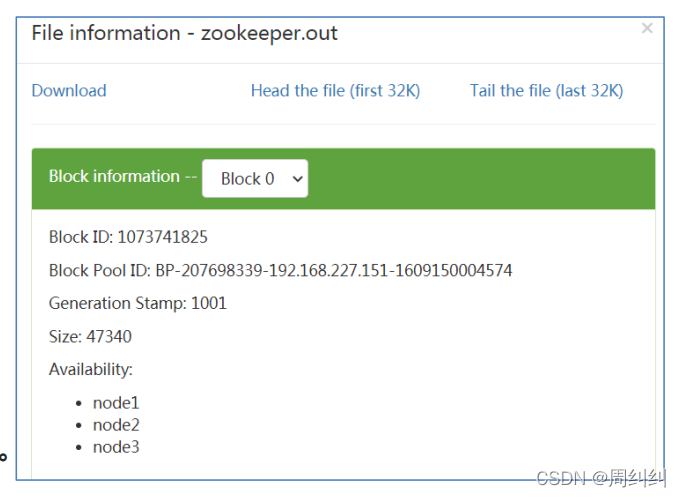The height and width of the screenshot is (497, 681).
Task: Click the Generation Stamp: 1001 line
Action: [138, 303]
